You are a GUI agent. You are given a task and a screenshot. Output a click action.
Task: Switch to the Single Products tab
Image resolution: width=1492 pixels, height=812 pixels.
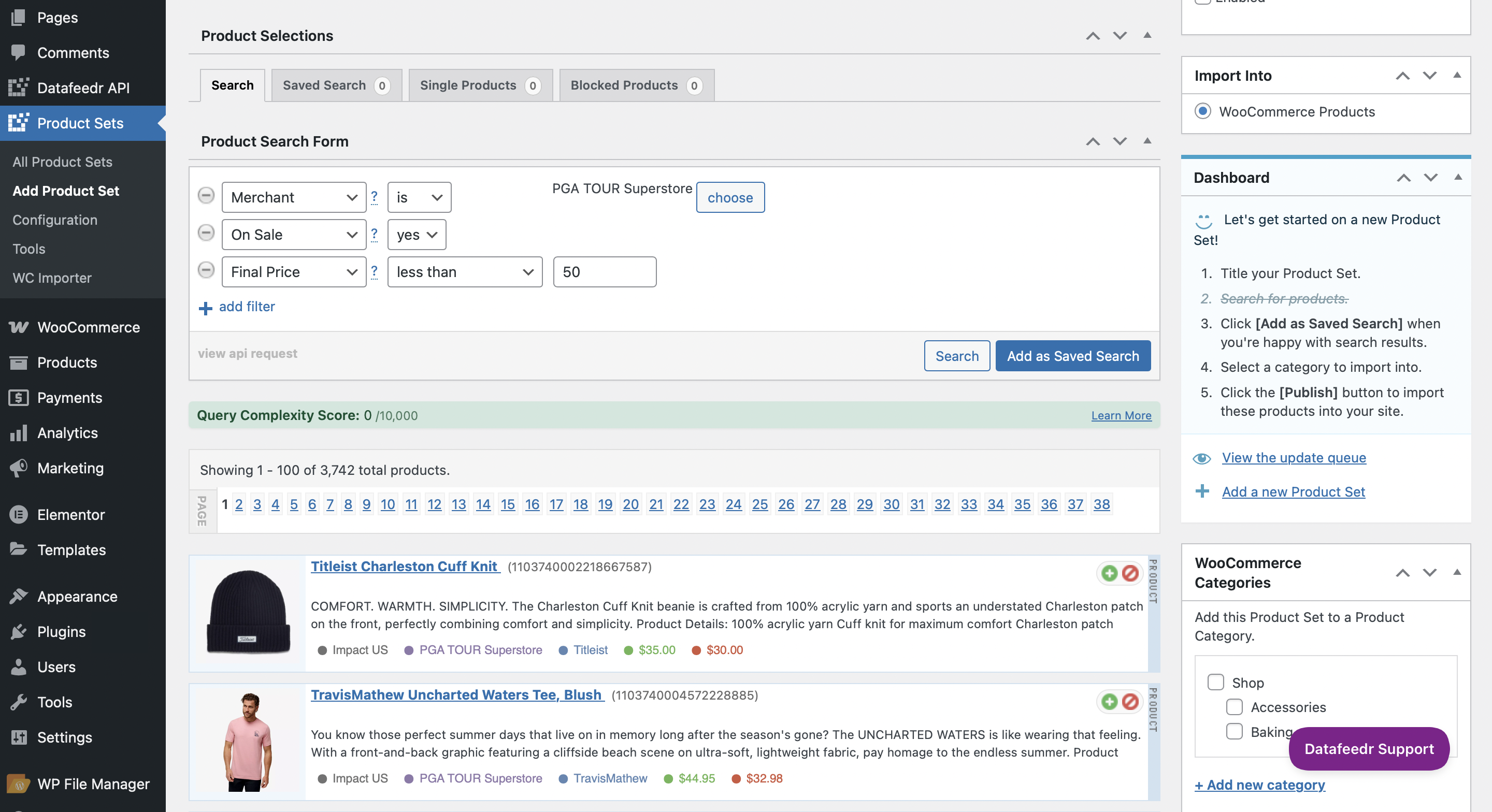click(x=481, y=85)
